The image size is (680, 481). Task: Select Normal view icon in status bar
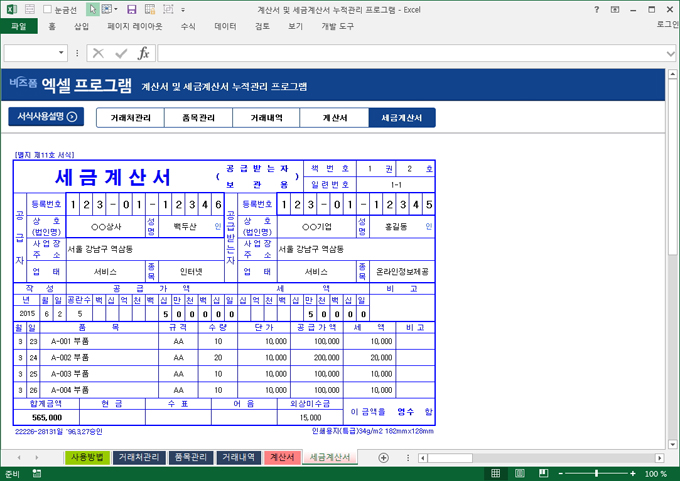coord(496,473)
